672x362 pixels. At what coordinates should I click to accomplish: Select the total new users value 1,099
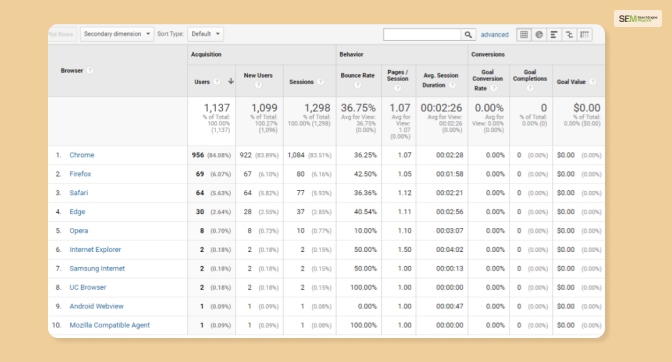point(264,108)
